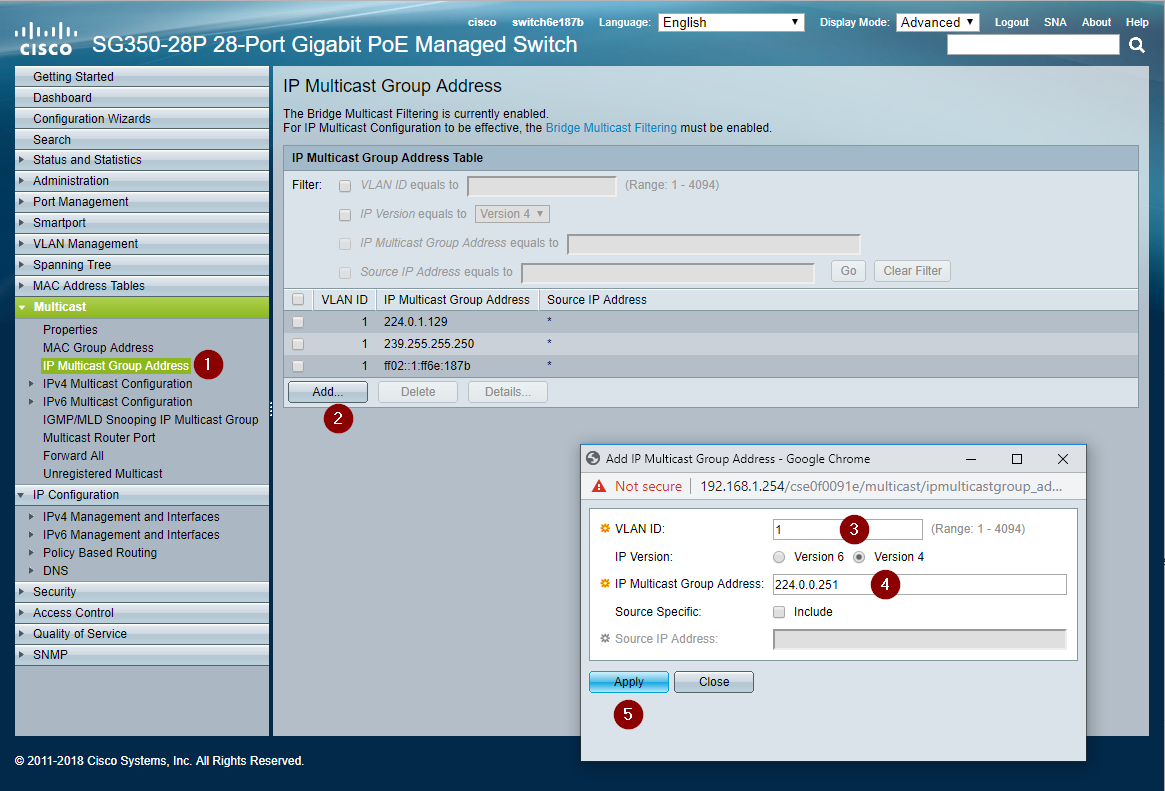Click the Not secure warning icon
This screenshot has height=791, width=1165.
[599, 486]
